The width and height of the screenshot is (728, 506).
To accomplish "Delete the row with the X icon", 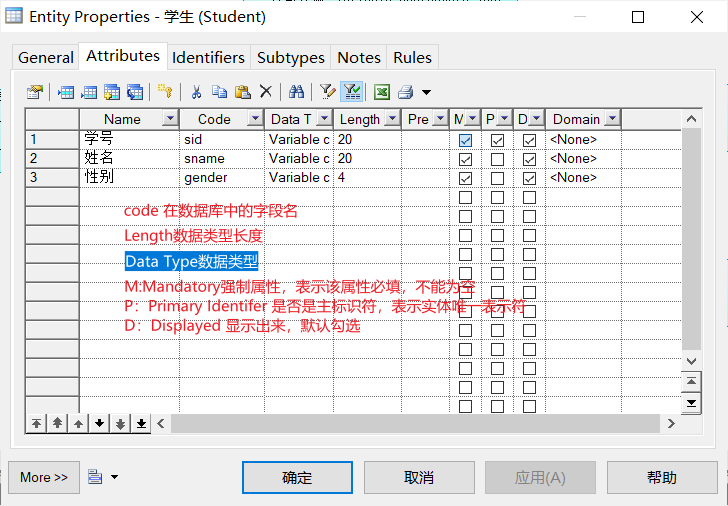I will click(266, 92).
